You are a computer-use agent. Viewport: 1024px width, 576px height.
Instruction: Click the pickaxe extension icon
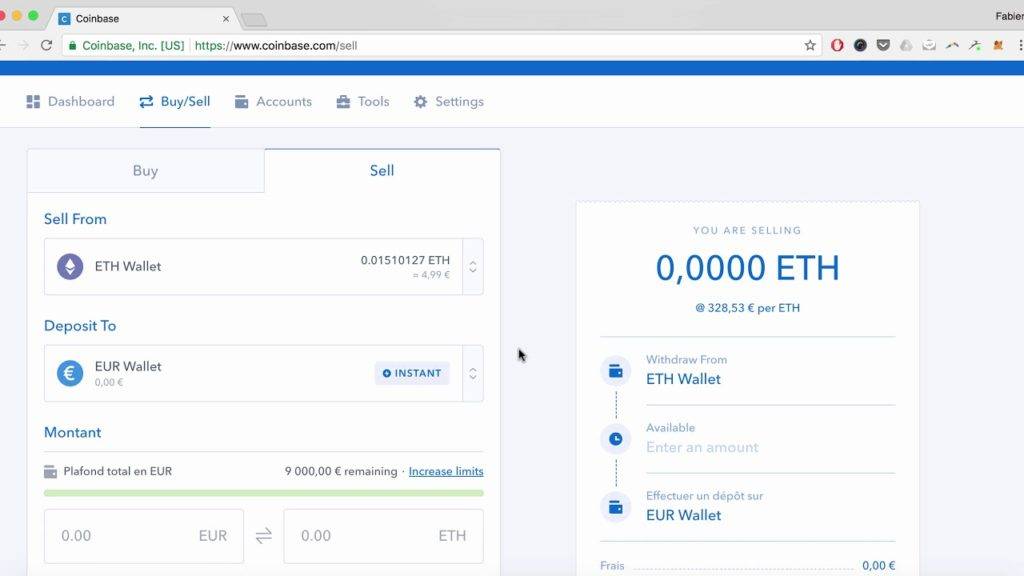click(x=975, y=45)
